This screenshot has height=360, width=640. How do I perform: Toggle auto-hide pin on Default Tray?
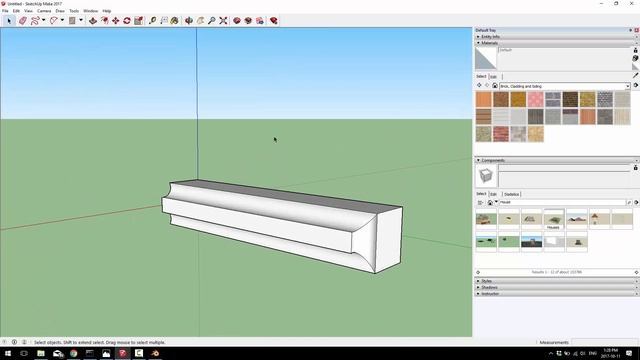(x=631, y=30)
